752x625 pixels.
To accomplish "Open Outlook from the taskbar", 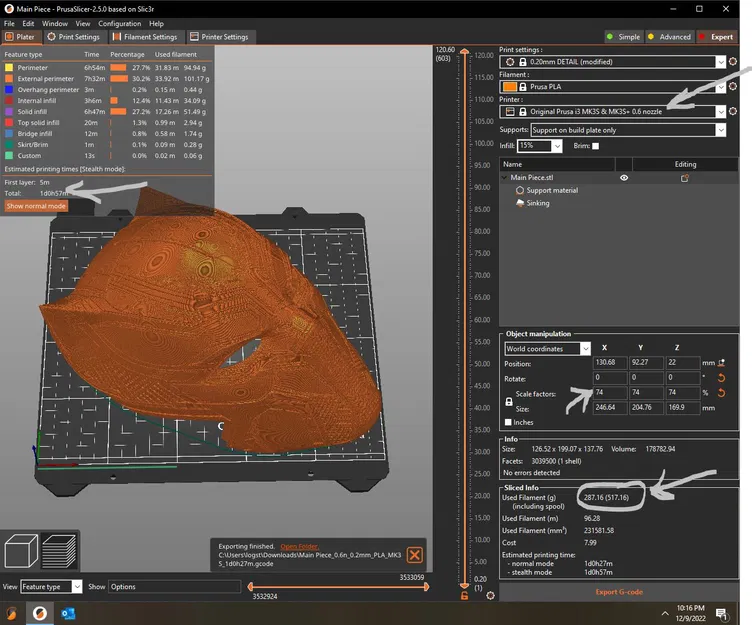I will tap(69, 612).
